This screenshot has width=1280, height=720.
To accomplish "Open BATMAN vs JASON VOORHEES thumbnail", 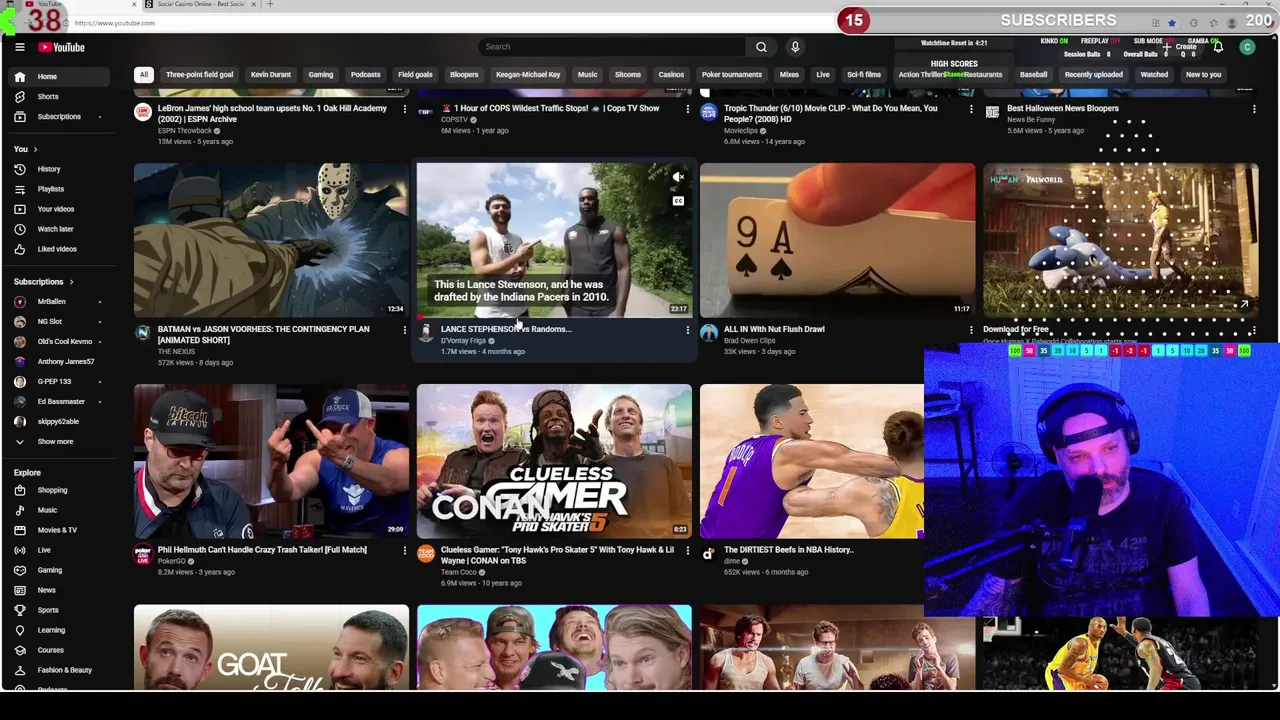I will click(x=271, y=240).
